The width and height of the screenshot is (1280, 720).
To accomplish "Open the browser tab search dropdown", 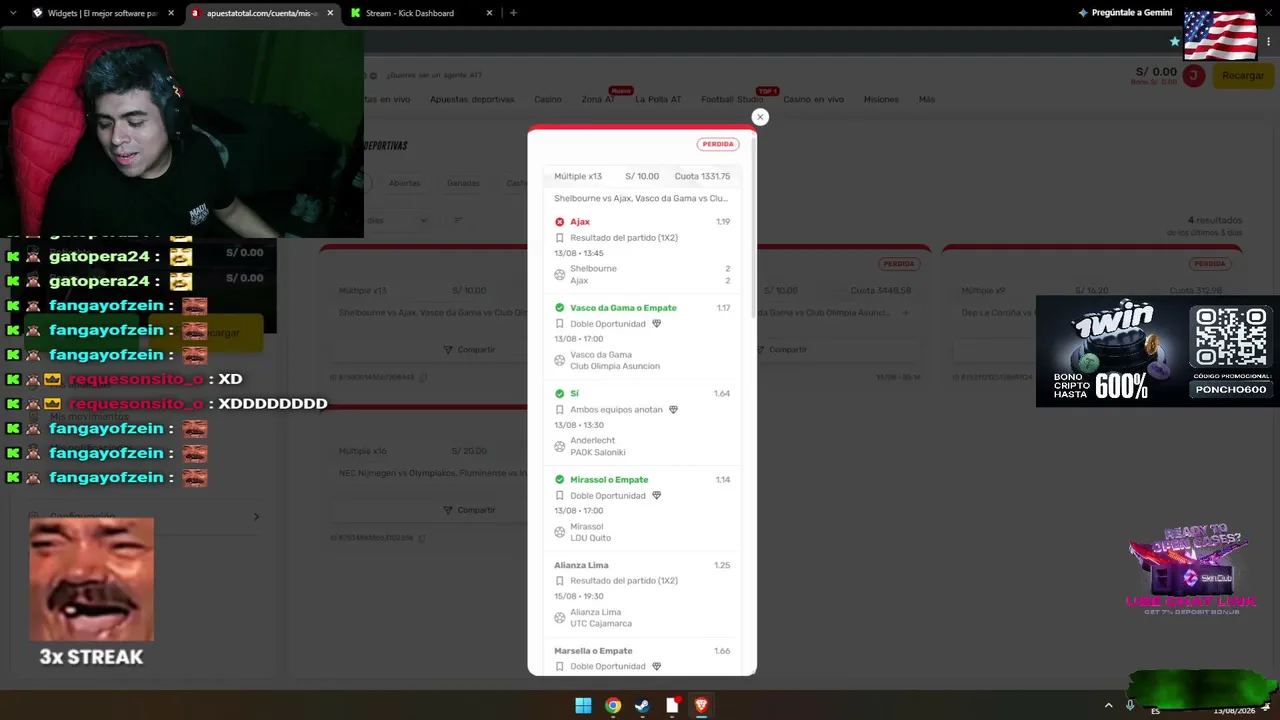I will [13, 13].
